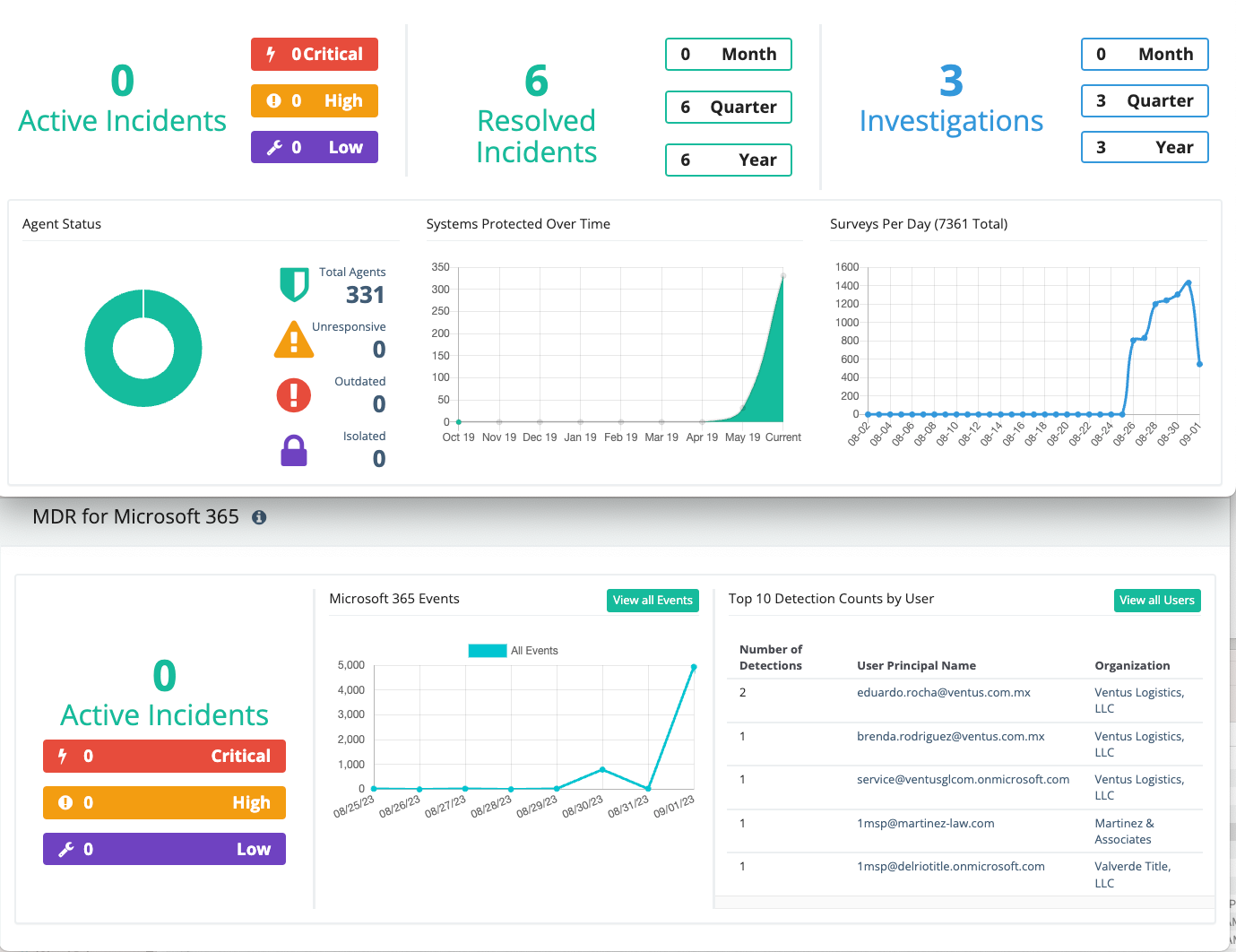Click service@ventusglcom.onmicrosoft.com user

(x=963, y=779)
